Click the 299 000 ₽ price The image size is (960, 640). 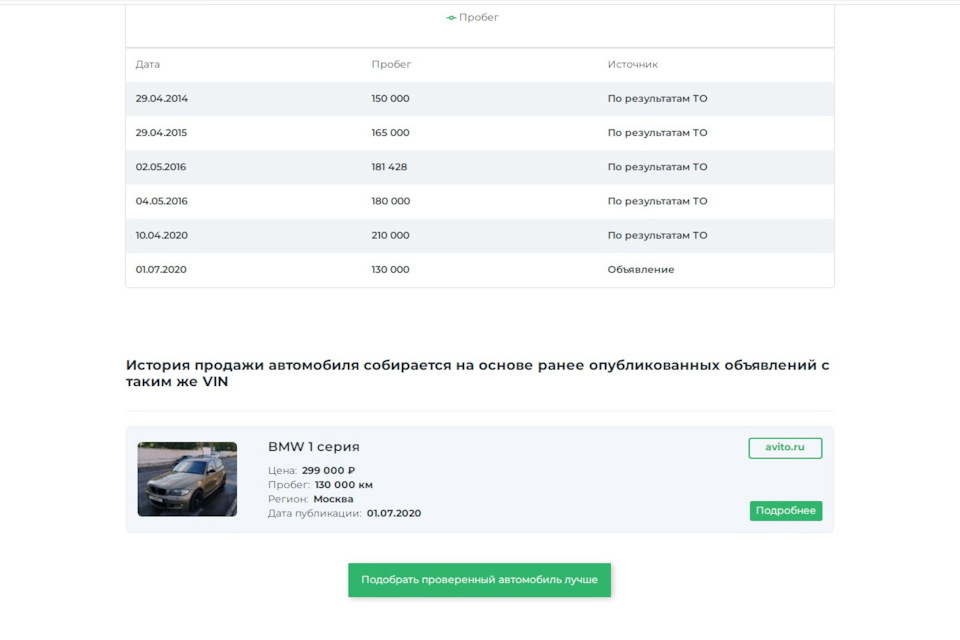click(328, 471)
